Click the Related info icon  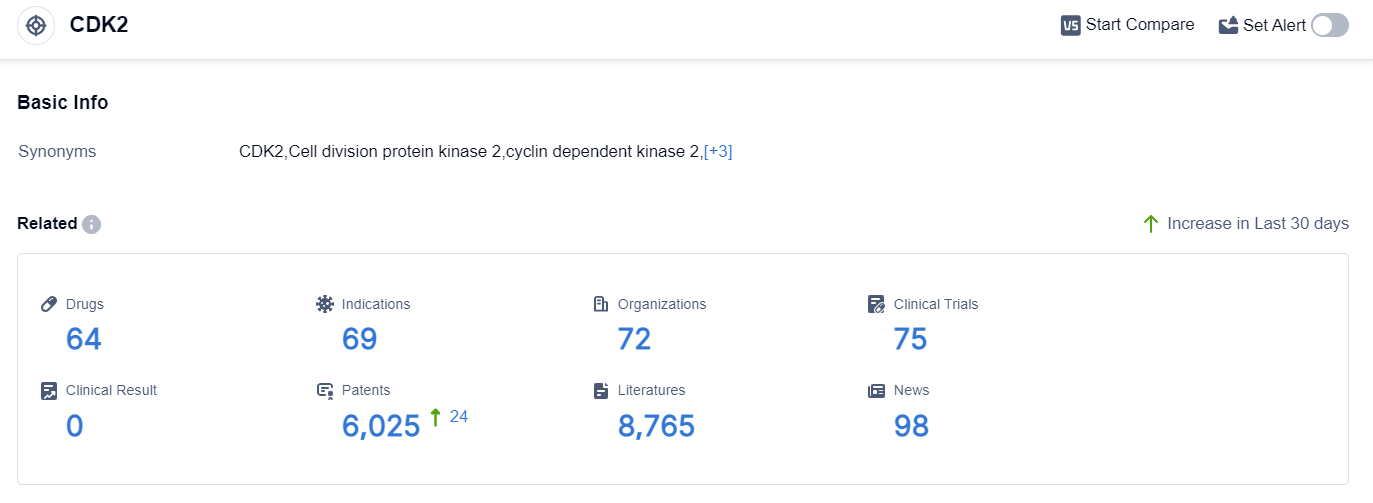(92, 224)
